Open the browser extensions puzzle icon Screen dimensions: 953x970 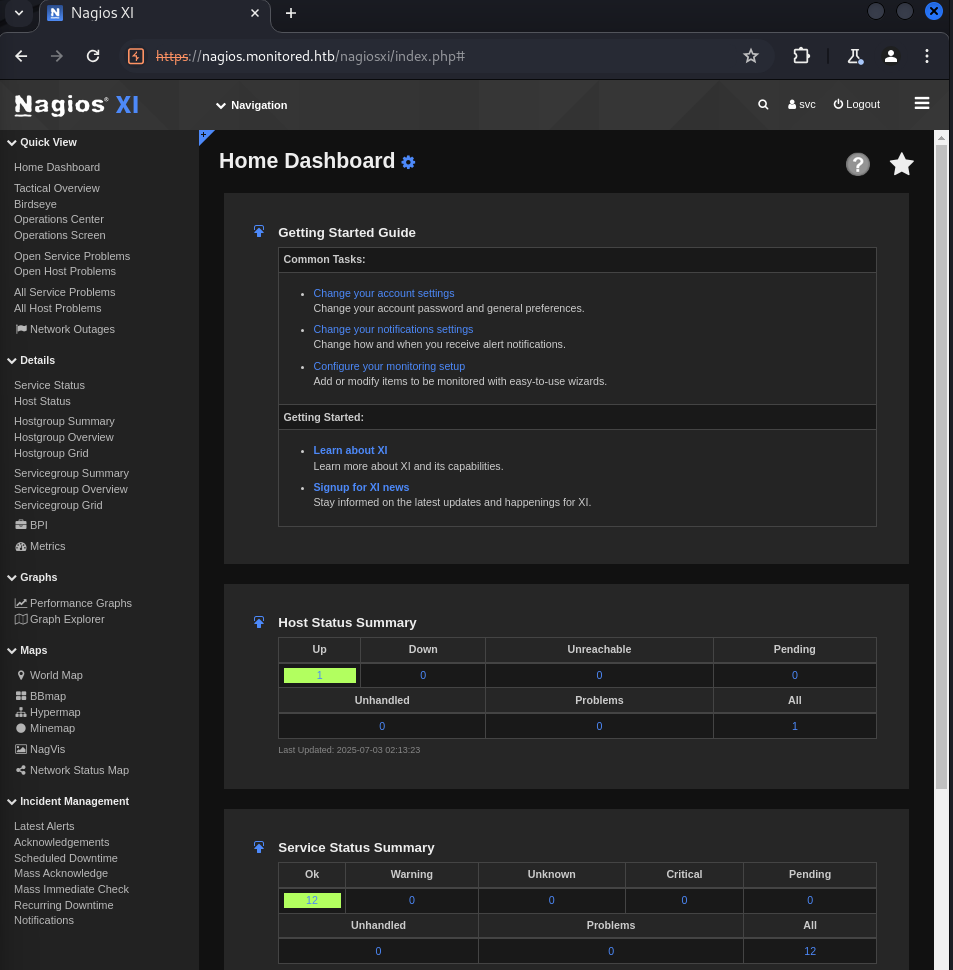pos(801,56)
